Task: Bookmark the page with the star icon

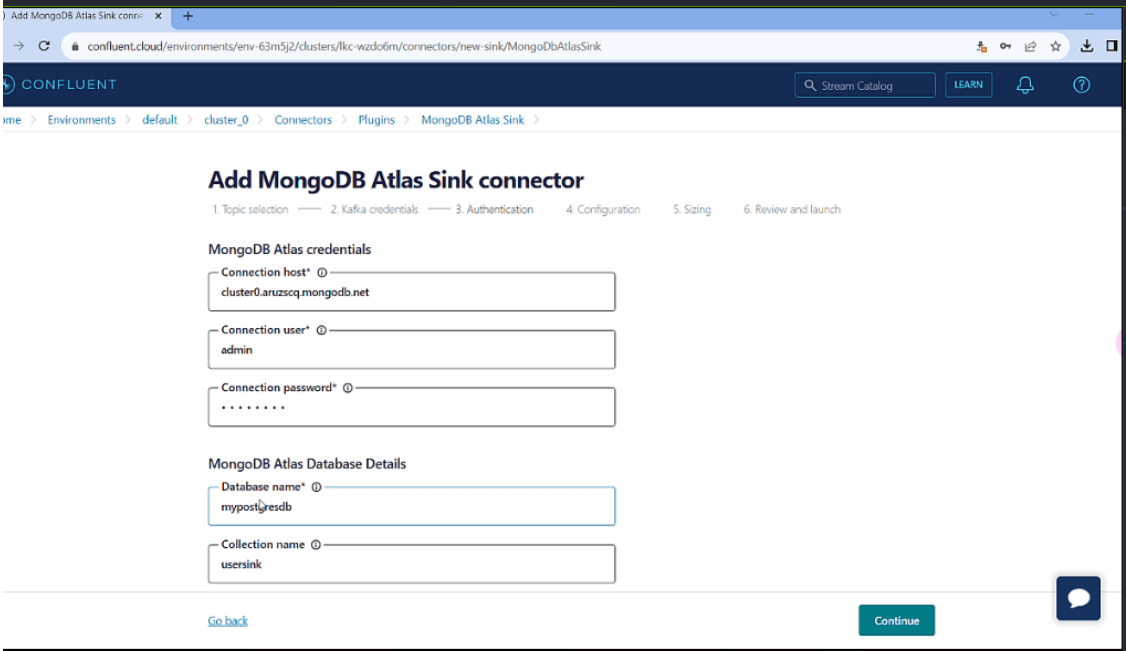Action: tap(1055, 45)
